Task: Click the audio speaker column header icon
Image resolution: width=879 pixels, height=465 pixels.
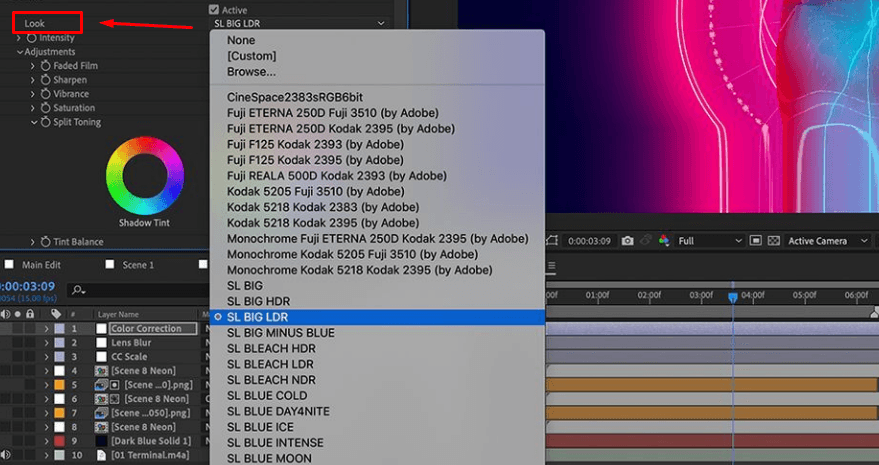Action: pos(6,314)
